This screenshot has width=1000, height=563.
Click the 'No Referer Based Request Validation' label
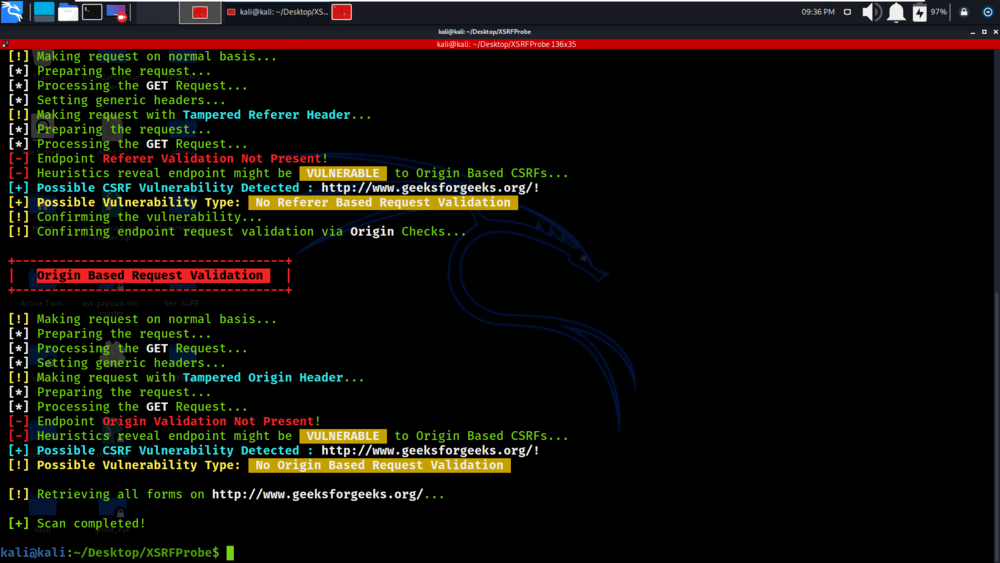(383, 202)
